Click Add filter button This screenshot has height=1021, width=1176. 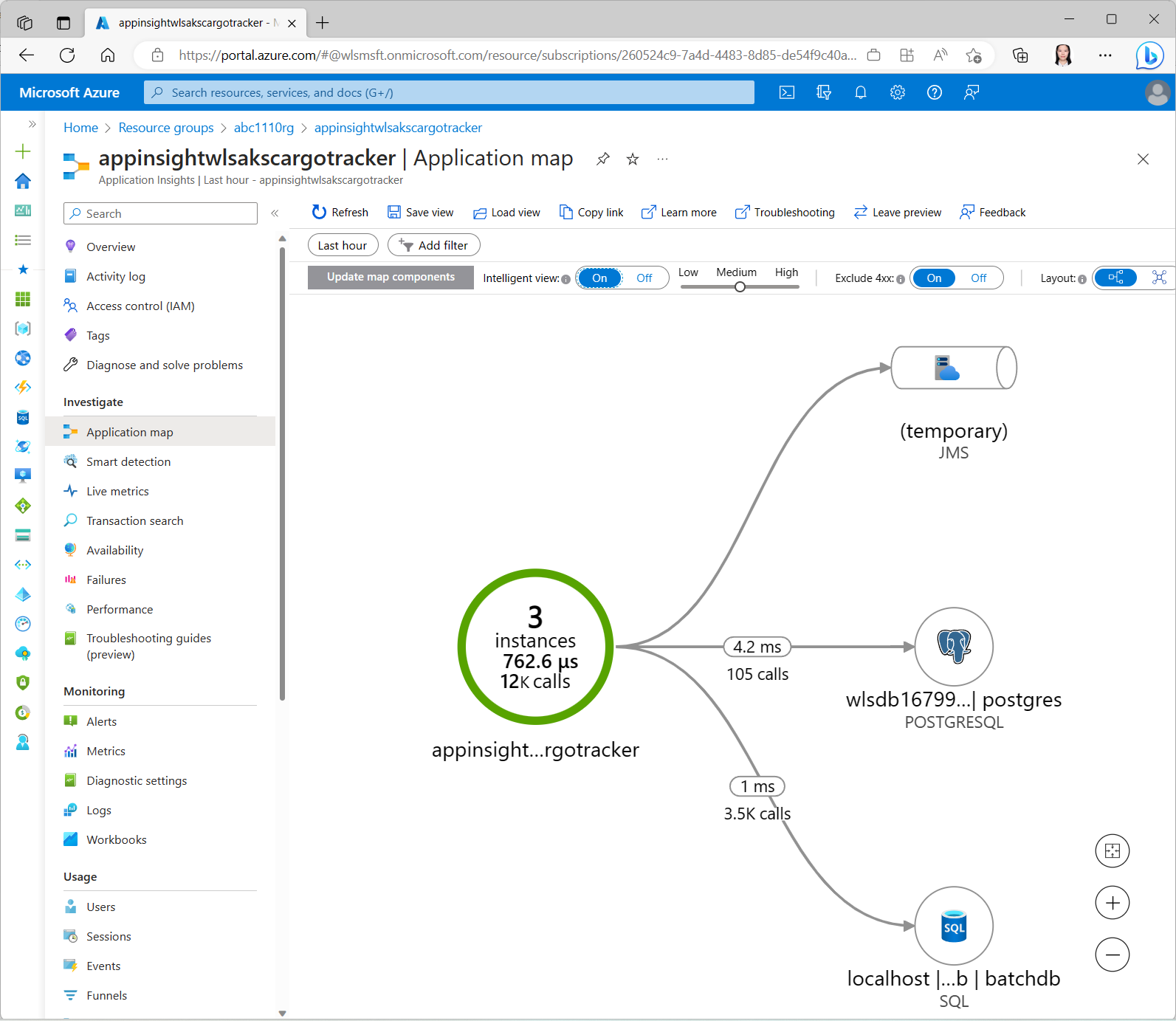pyautogui.click(x=434, y=245)
